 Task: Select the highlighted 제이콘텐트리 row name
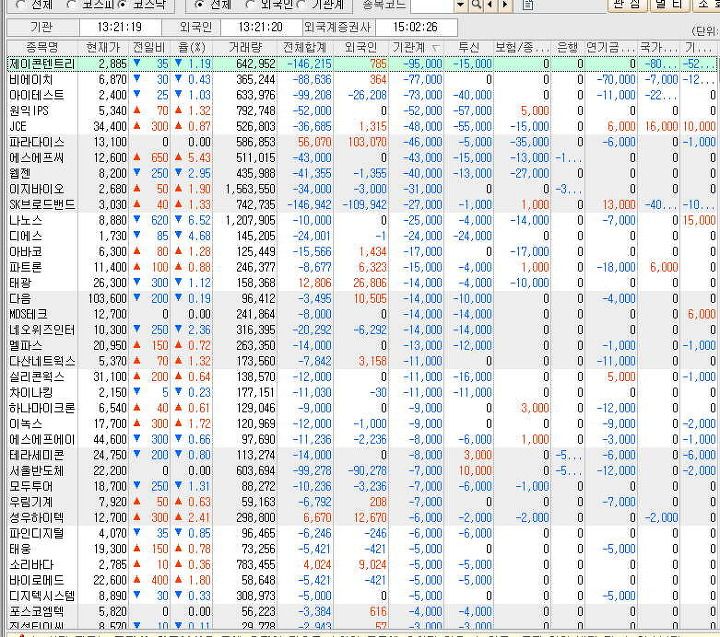[x=42, y=63]
